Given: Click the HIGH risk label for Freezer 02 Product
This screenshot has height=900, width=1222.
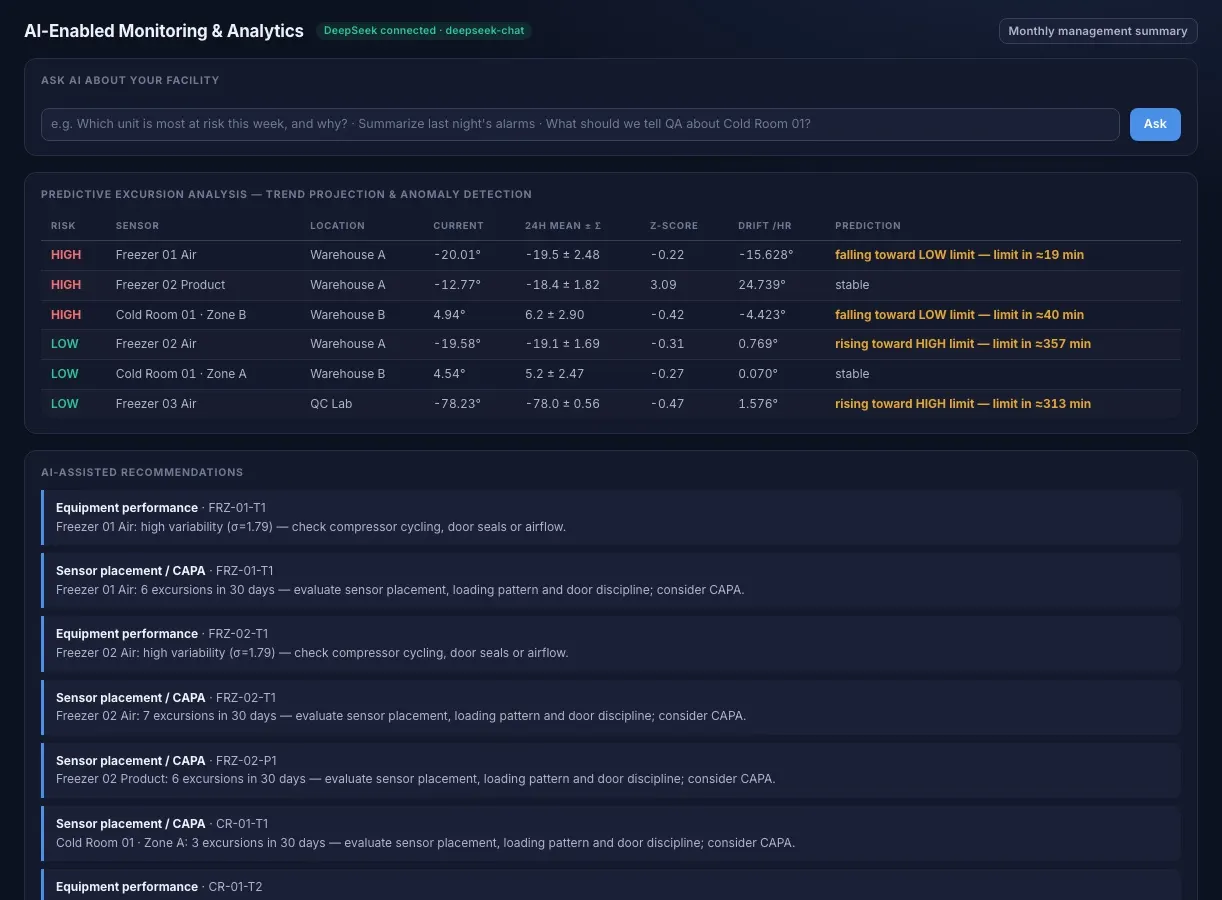Looking at the screenshot, I should pos(66,285).
